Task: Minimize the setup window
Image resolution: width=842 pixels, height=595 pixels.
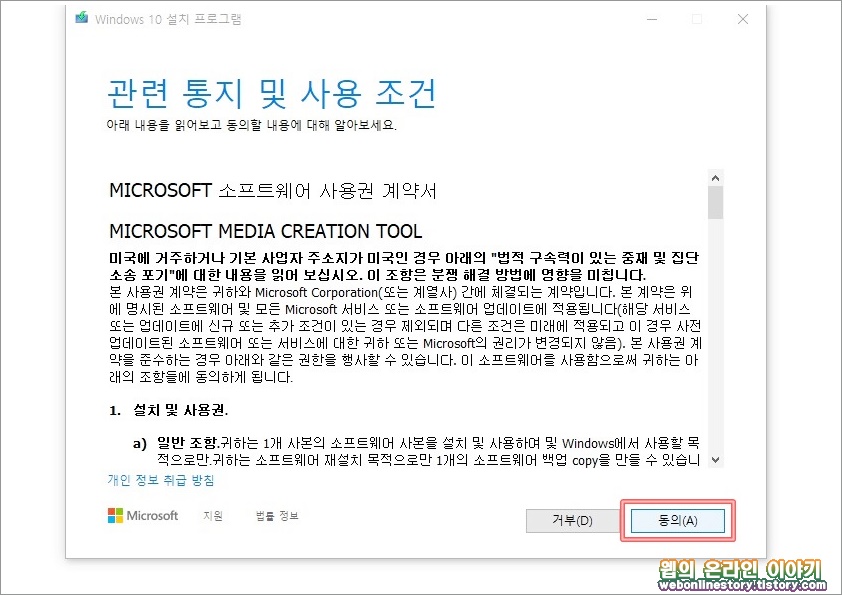Action: point(651,18)
